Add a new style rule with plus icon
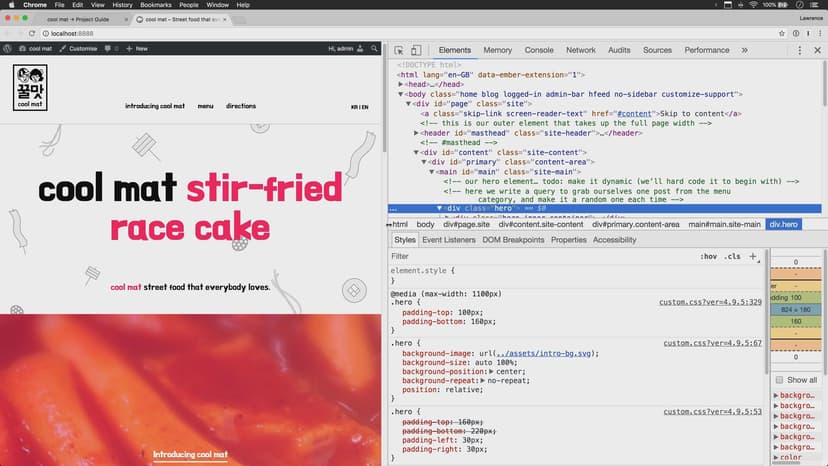Viewport: 828px width, 466px height. pyautogui.click(x=753, y=256)
